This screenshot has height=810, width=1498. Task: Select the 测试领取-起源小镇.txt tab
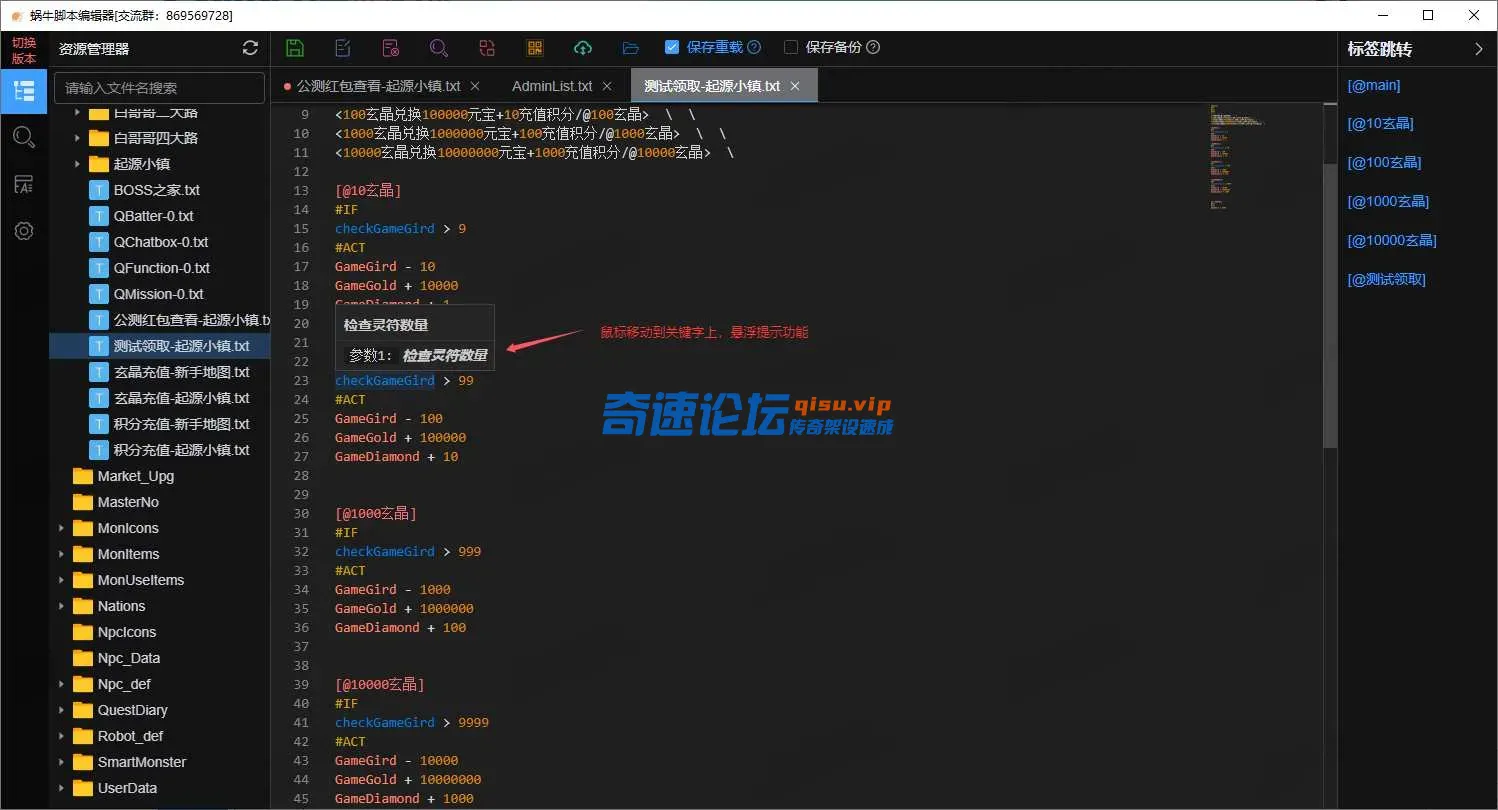pos(712,86)
